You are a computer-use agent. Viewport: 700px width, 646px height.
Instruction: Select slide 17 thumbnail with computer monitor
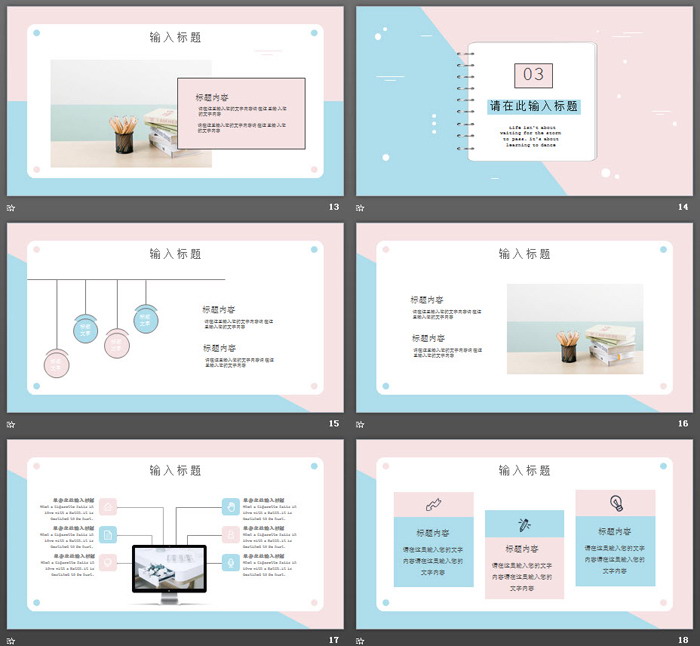[x=175, y=534]
